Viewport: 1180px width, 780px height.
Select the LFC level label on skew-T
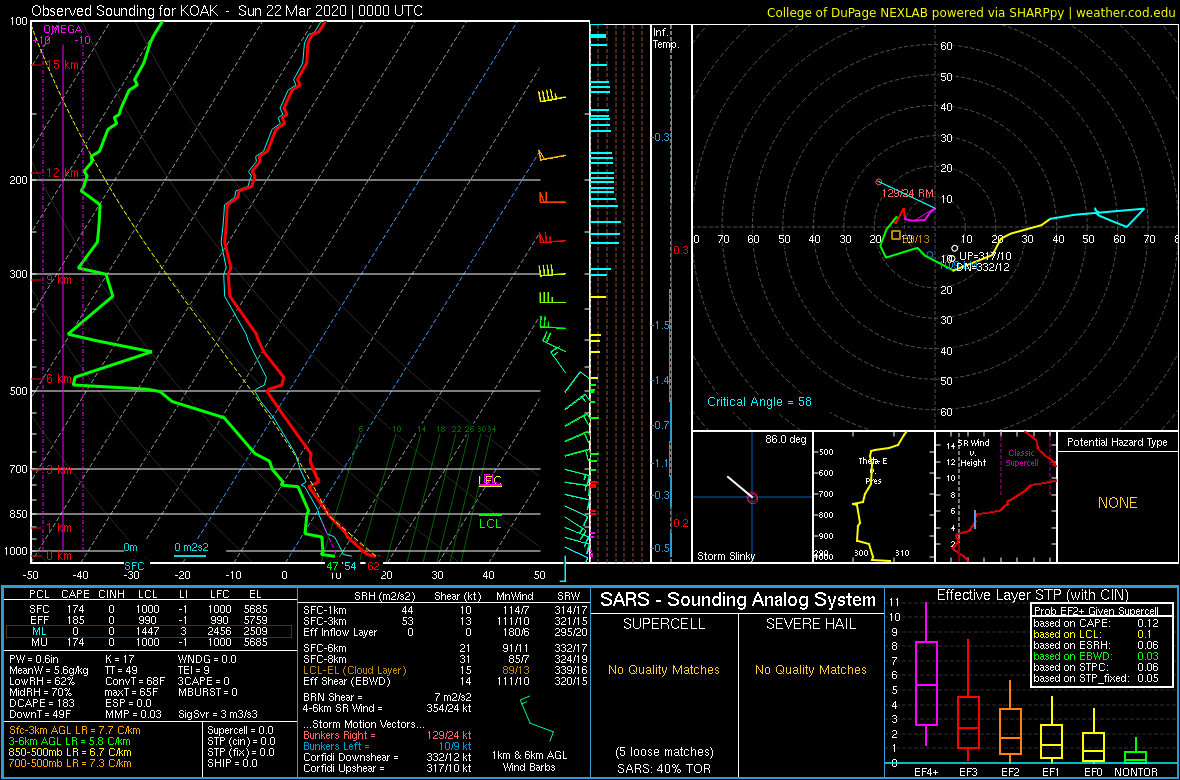pos(491,480)
